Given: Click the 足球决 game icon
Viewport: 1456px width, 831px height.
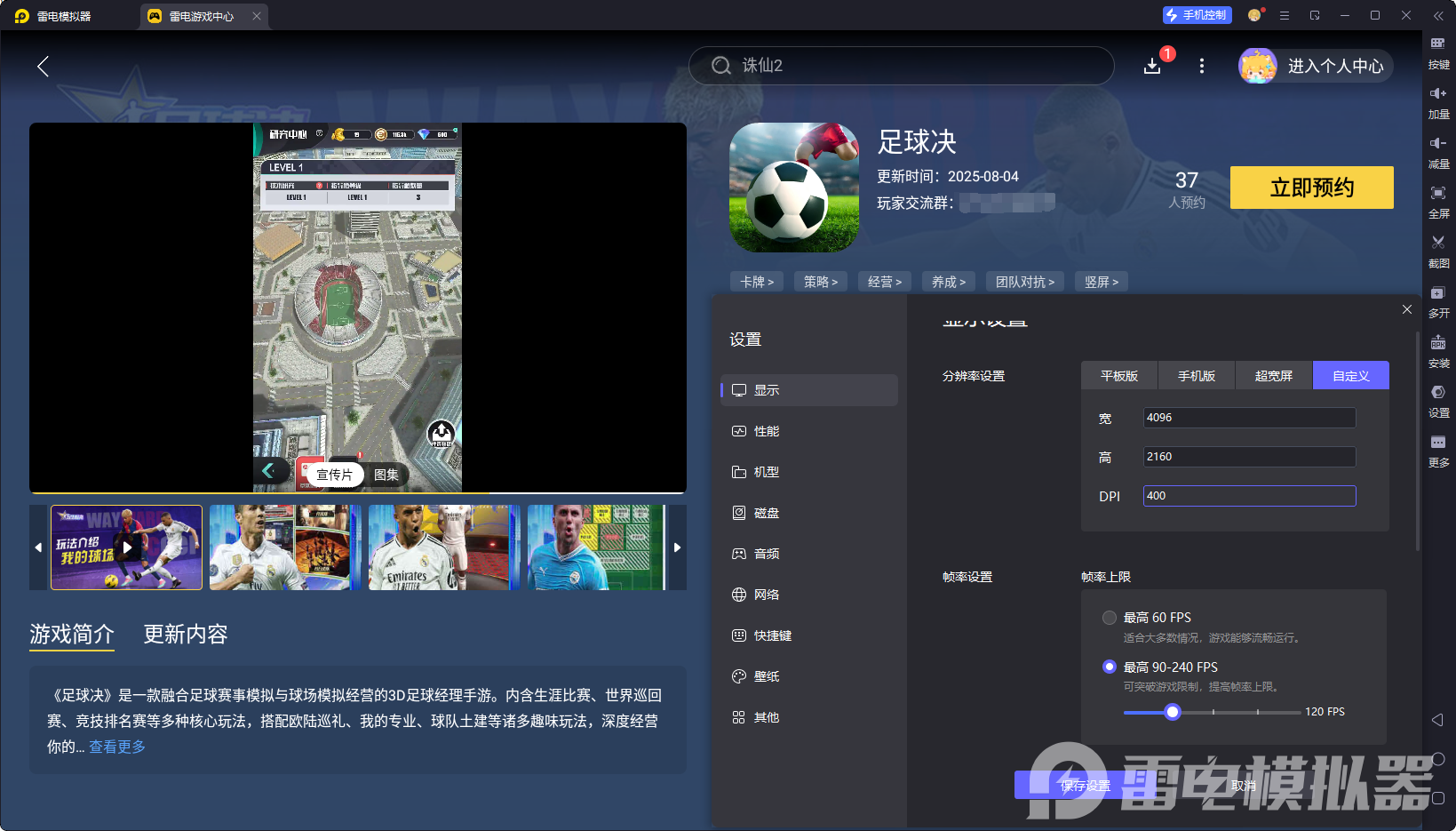Looking at the screenshot, I should tap(794, 188).
